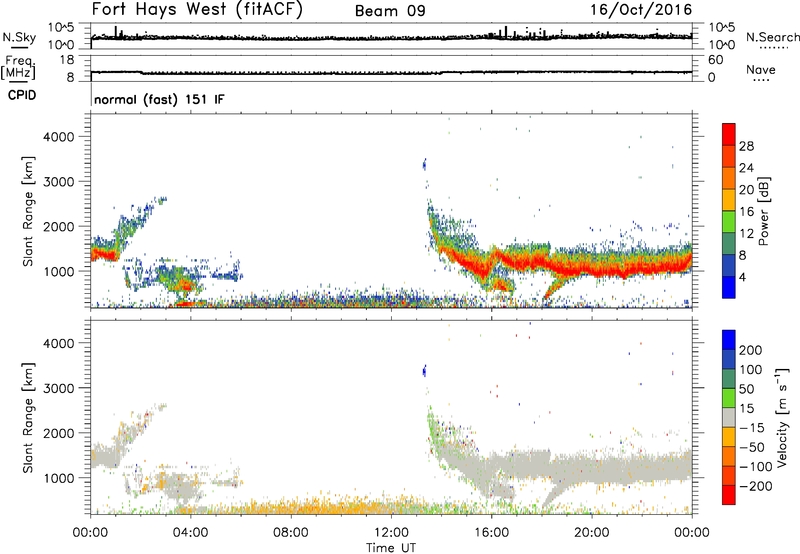The image size is (800, 554).
Task: Click the '18' frequency axis tick label
Action: point(67,60)
